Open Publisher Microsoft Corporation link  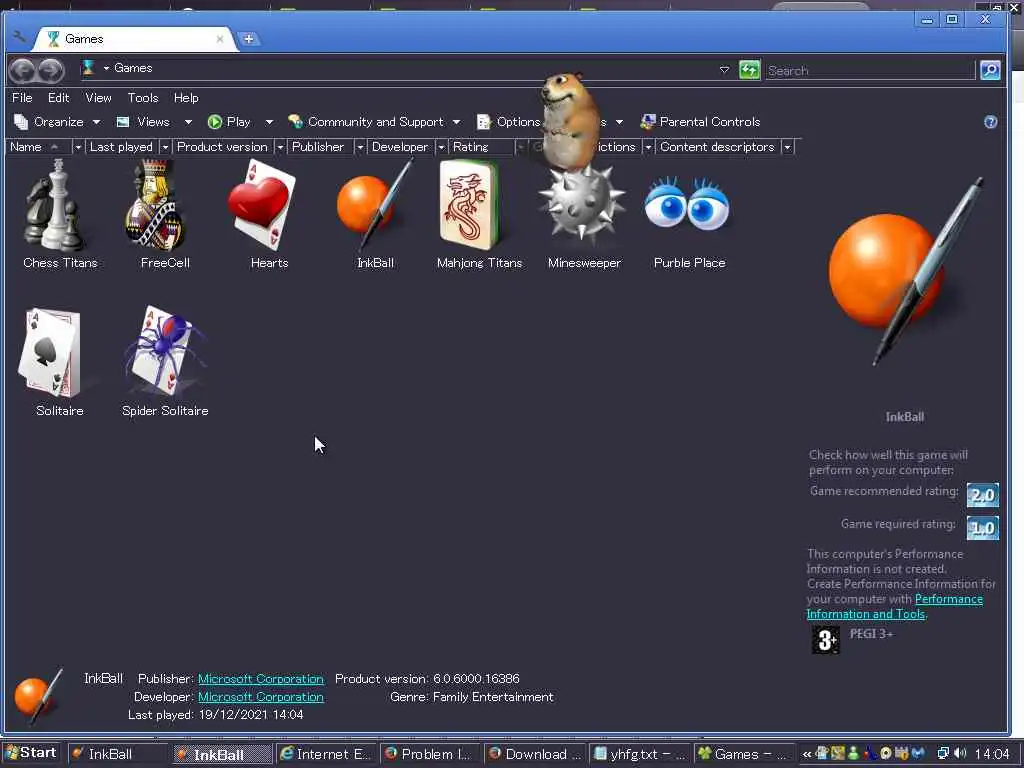pos(261,679)
